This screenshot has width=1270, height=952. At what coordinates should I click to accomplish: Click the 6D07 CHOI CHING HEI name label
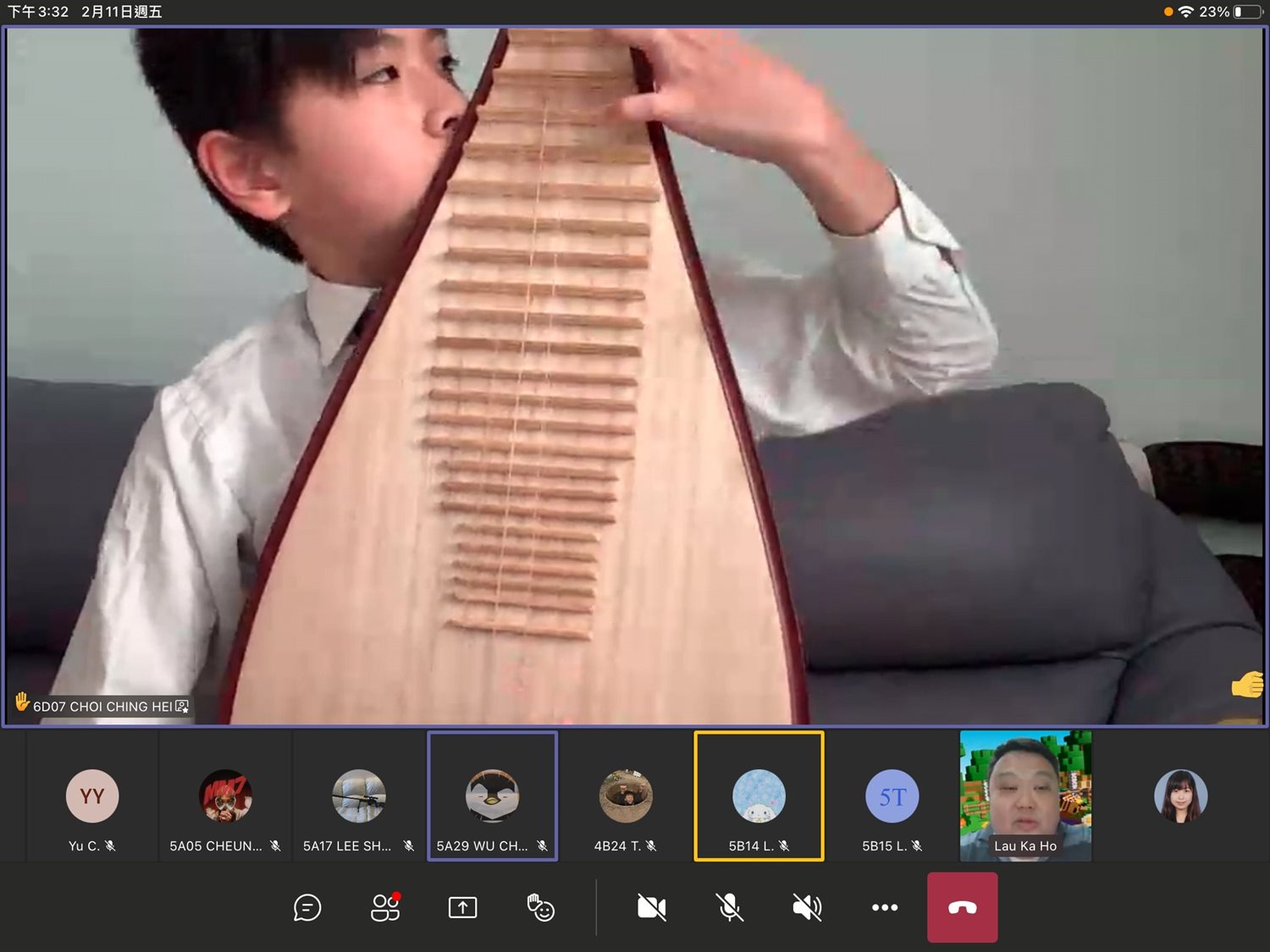click(x=102, y=707)
